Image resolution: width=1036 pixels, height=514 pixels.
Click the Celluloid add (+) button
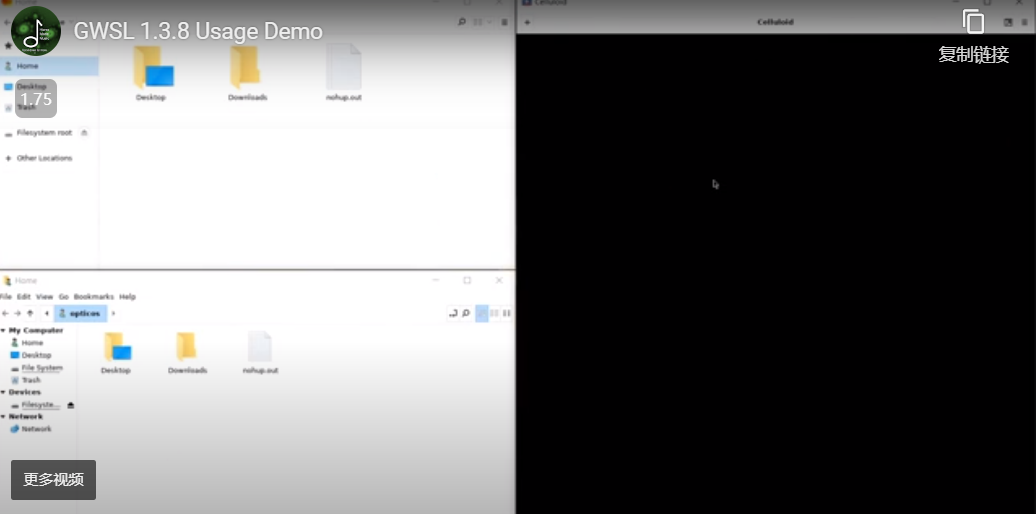[527, 22]
